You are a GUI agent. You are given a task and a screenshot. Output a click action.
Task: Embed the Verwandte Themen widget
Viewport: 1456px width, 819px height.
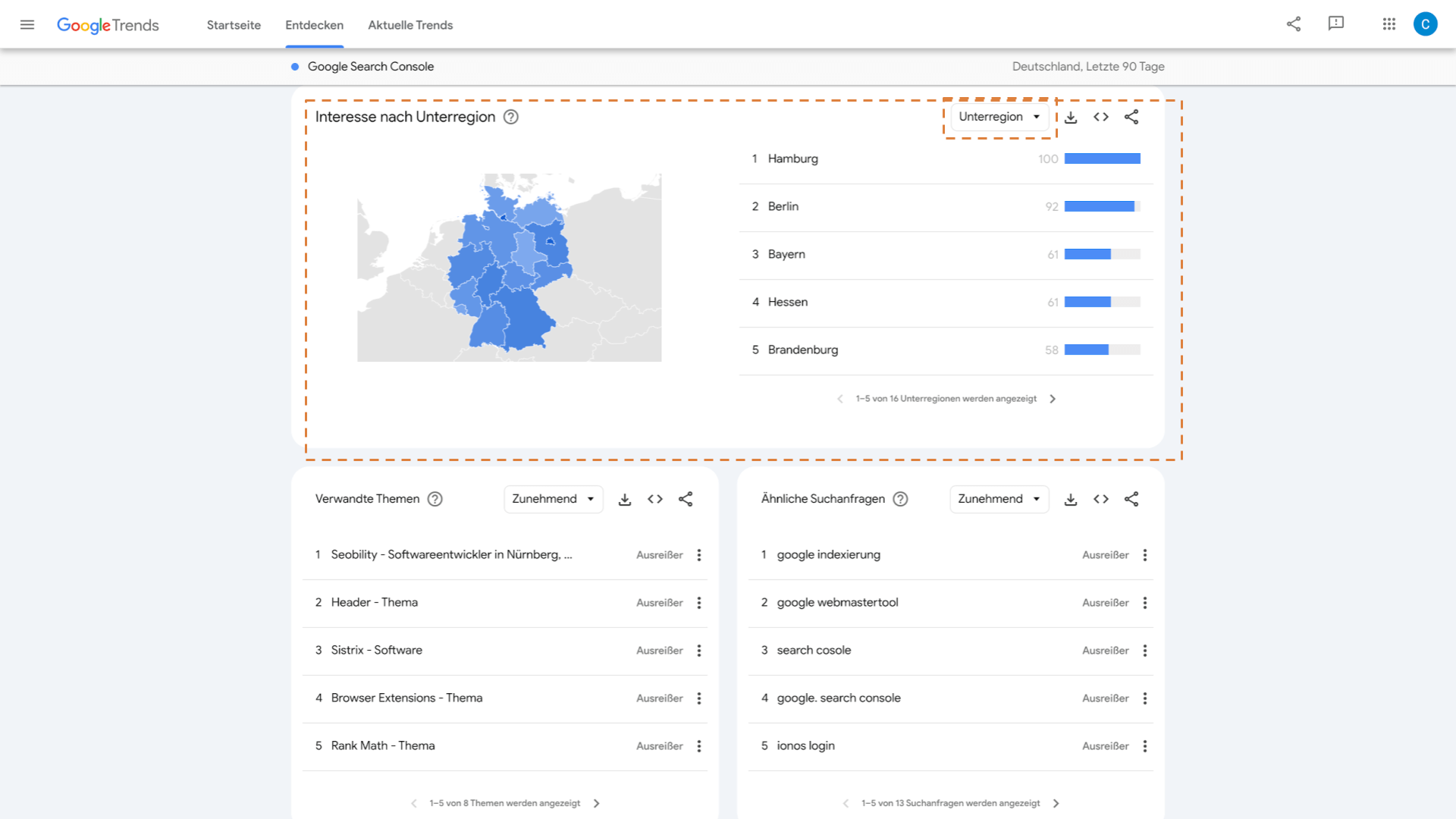[655, 499]
